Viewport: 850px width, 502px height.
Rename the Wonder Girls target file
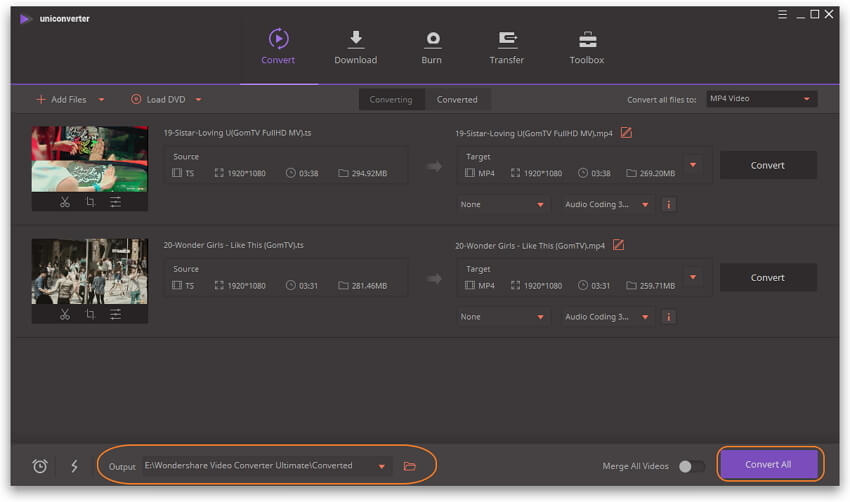pyautogui.click(x=619, y=245)
